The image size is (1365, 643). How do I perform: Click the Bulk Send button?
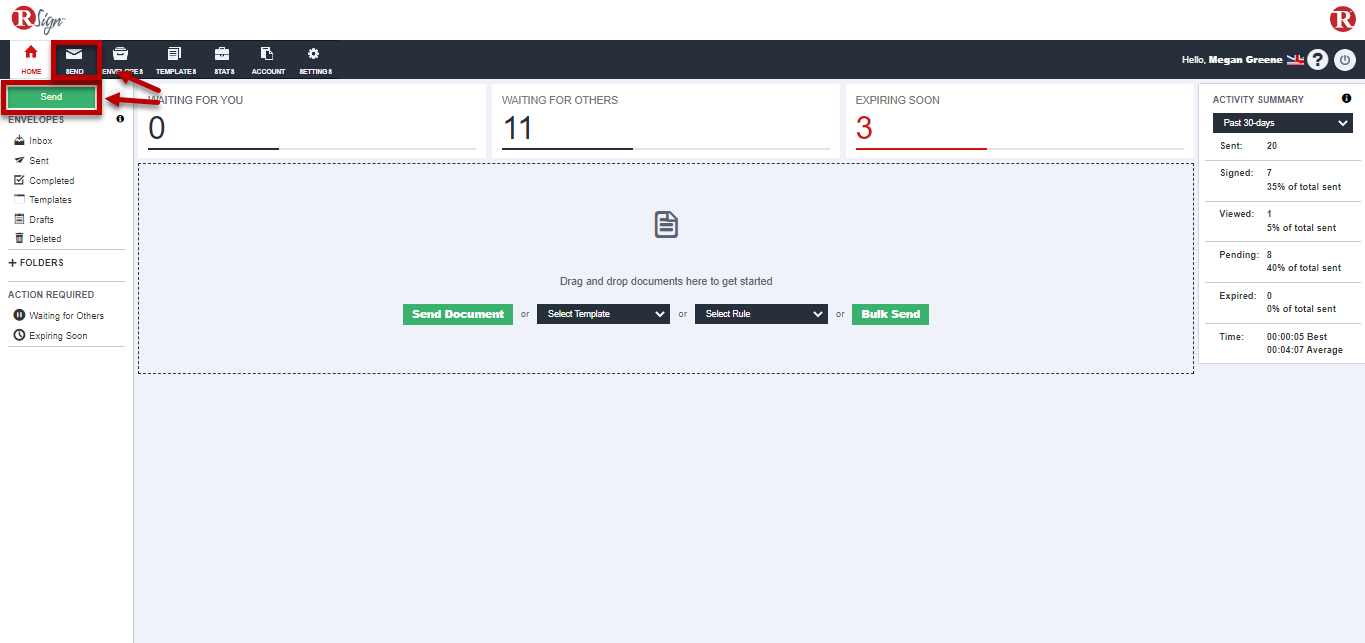pyautogui.click(x=890, y=314)
